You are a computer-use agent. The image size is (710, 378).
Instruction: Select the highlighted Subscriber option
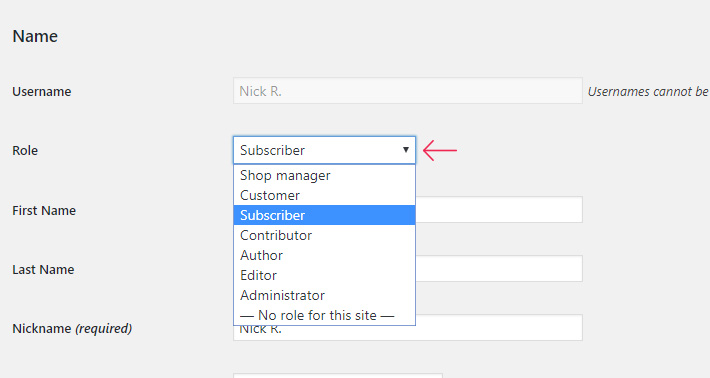[324, 215]
